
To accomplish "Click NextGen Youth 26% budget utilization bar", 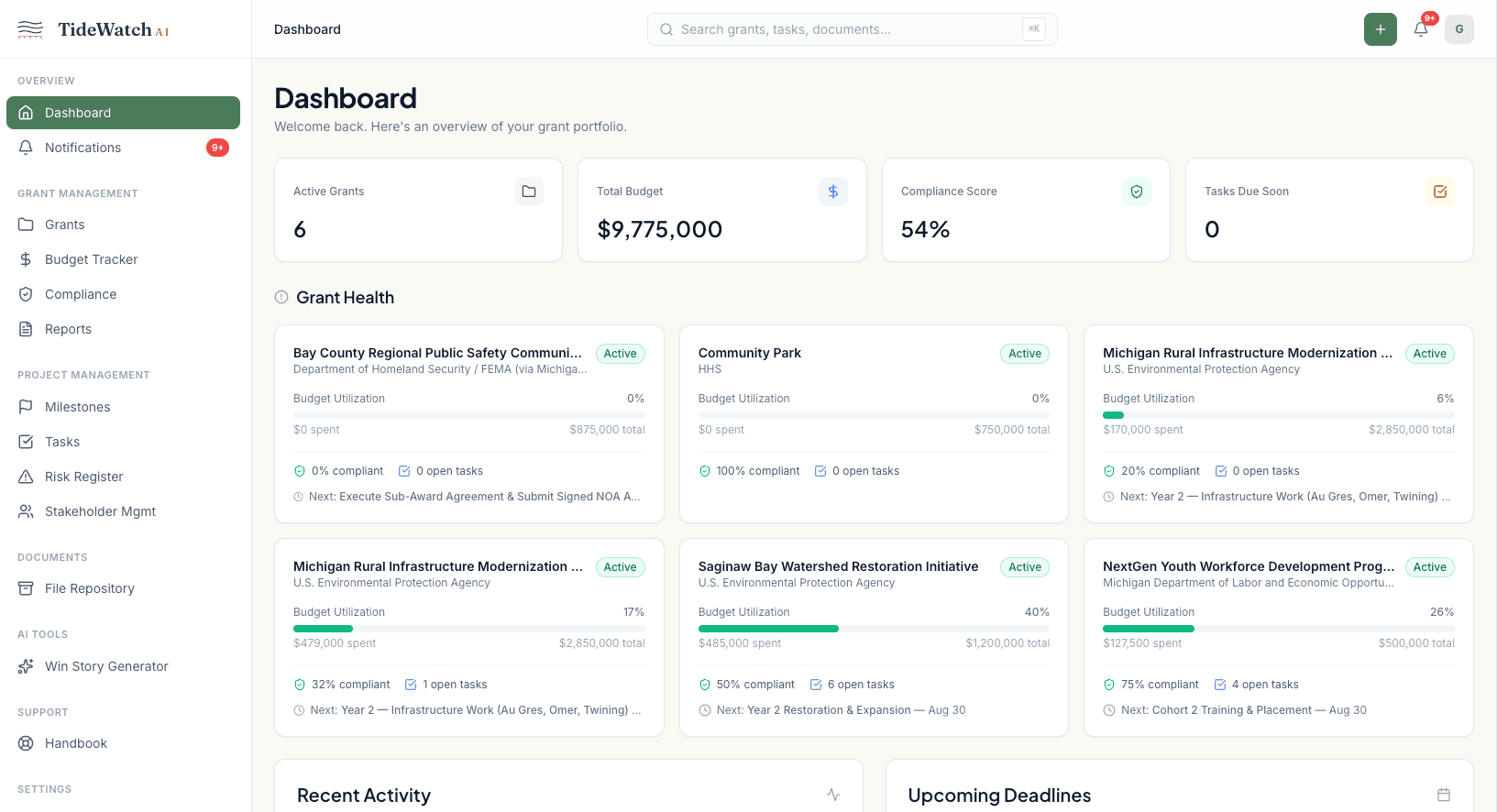I will [x=1278, y=629].
